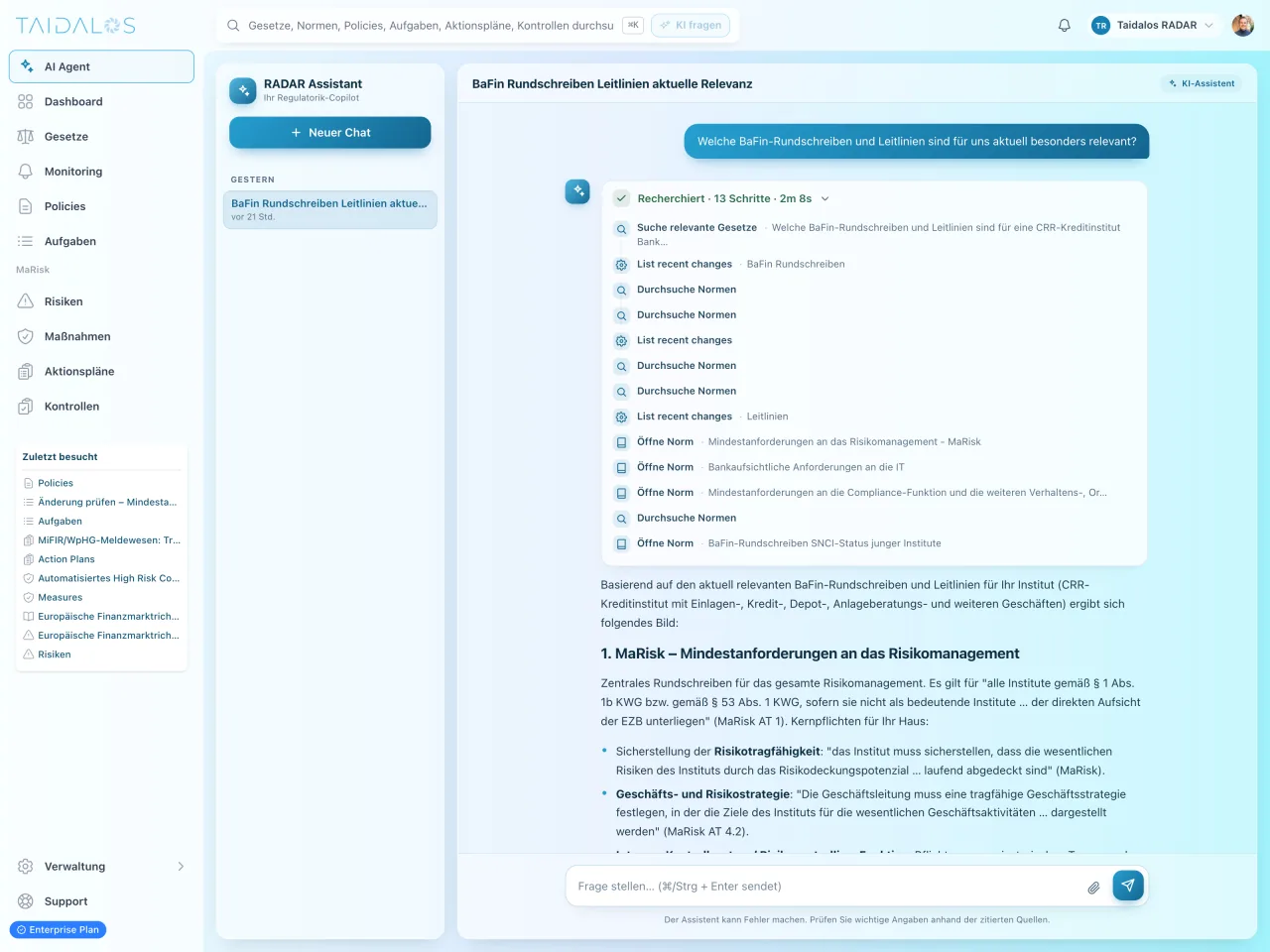Screen dimensions: 1270x952
Task: Click the Zuletzt besucht heading
Action: (x=61, y=457)
